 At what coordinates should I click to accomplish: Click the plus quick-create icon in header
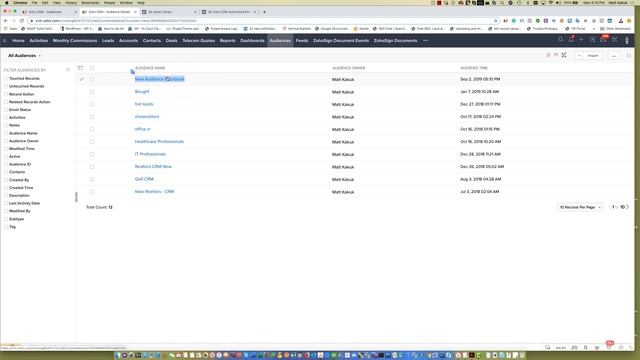[x=582, y=40]
